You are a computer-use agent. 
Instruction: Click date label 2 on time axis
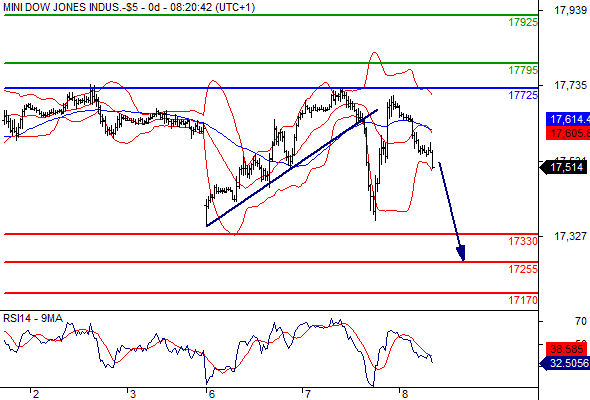click(35, 394)
